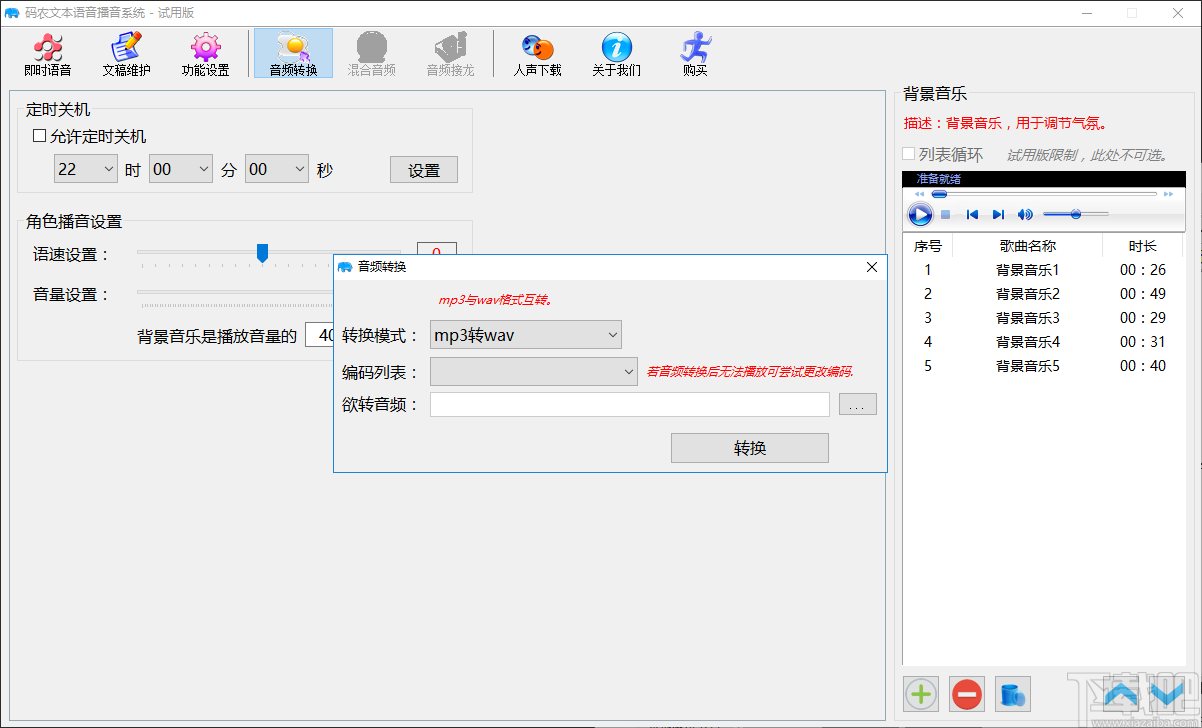Click the 转换 convert button
Screen dimensions: 1202x728
749,447
